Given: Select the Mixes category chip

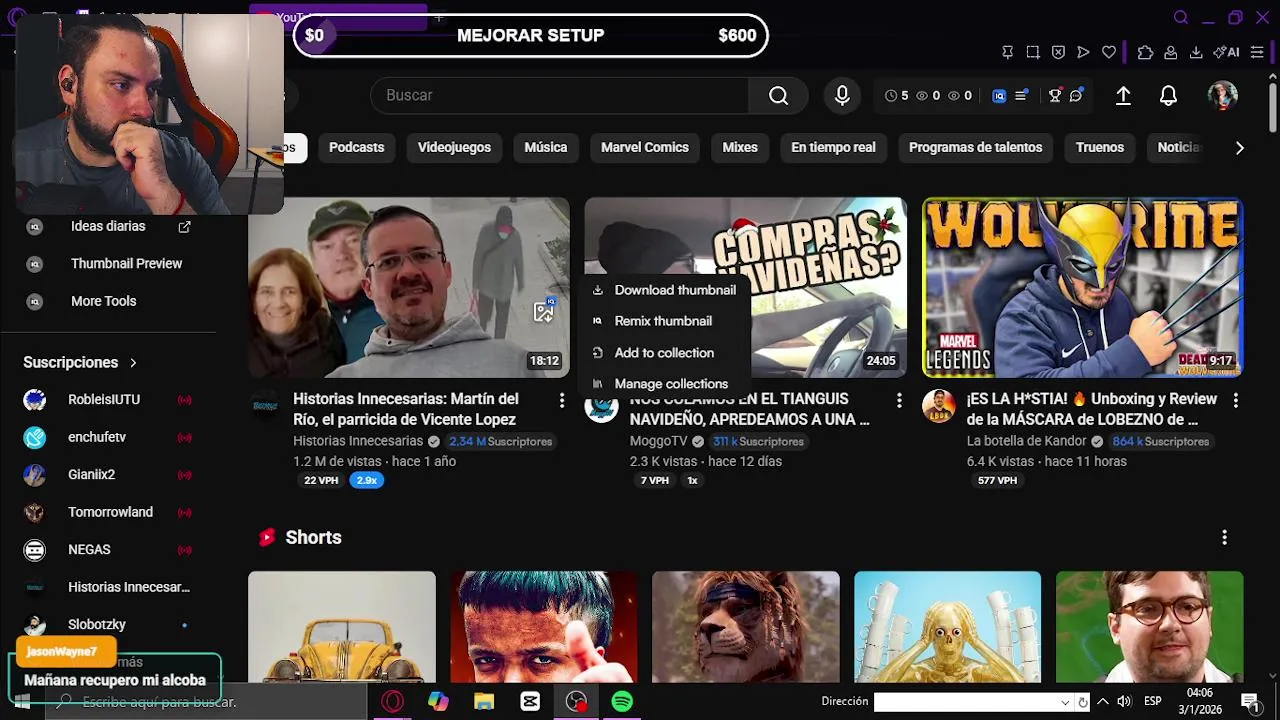Looking at the screenshot, I should click(740, 148).
